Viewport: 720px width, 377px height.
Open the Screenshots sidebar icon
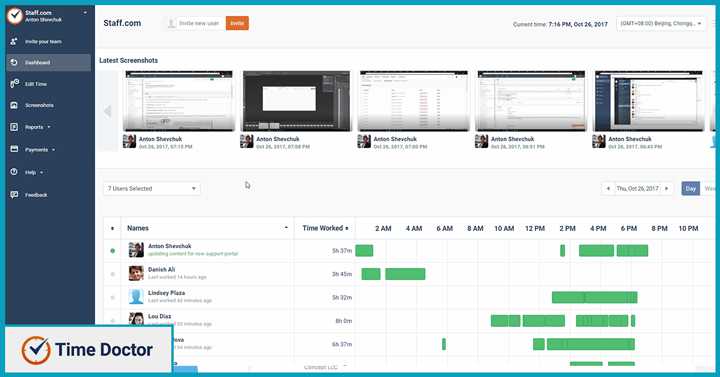point(14,105)
